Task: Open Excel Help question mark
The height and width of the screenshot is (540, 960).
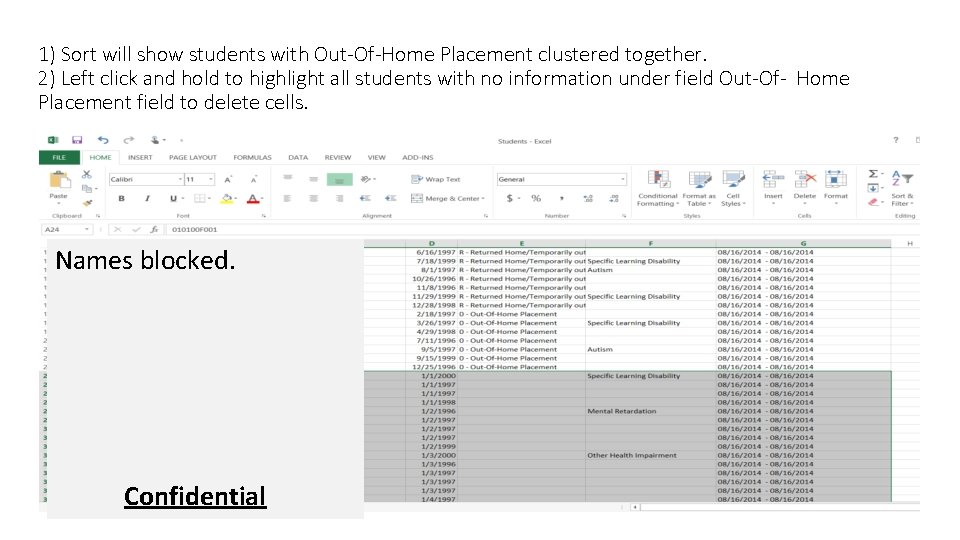Action: tap(896, 140)
